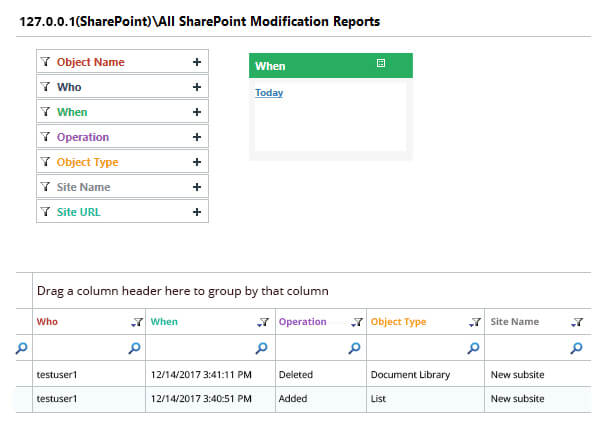Screen dimensions: 612x430
Task: Select the Site Name filter label in panel
Action: pyautogui.click(x=84, y=187)
